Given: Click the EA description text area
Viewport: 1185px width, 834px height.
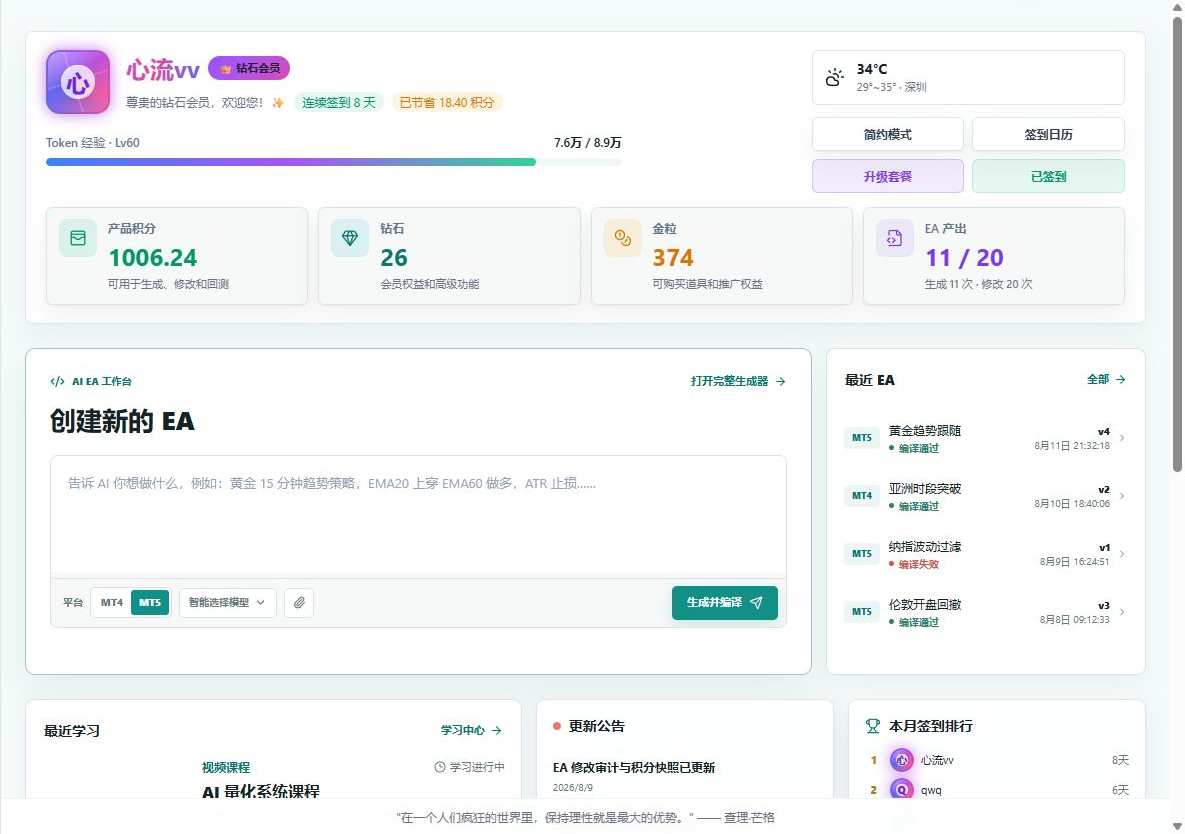Looking at the screenshot, I should click(x=418, y=517).
